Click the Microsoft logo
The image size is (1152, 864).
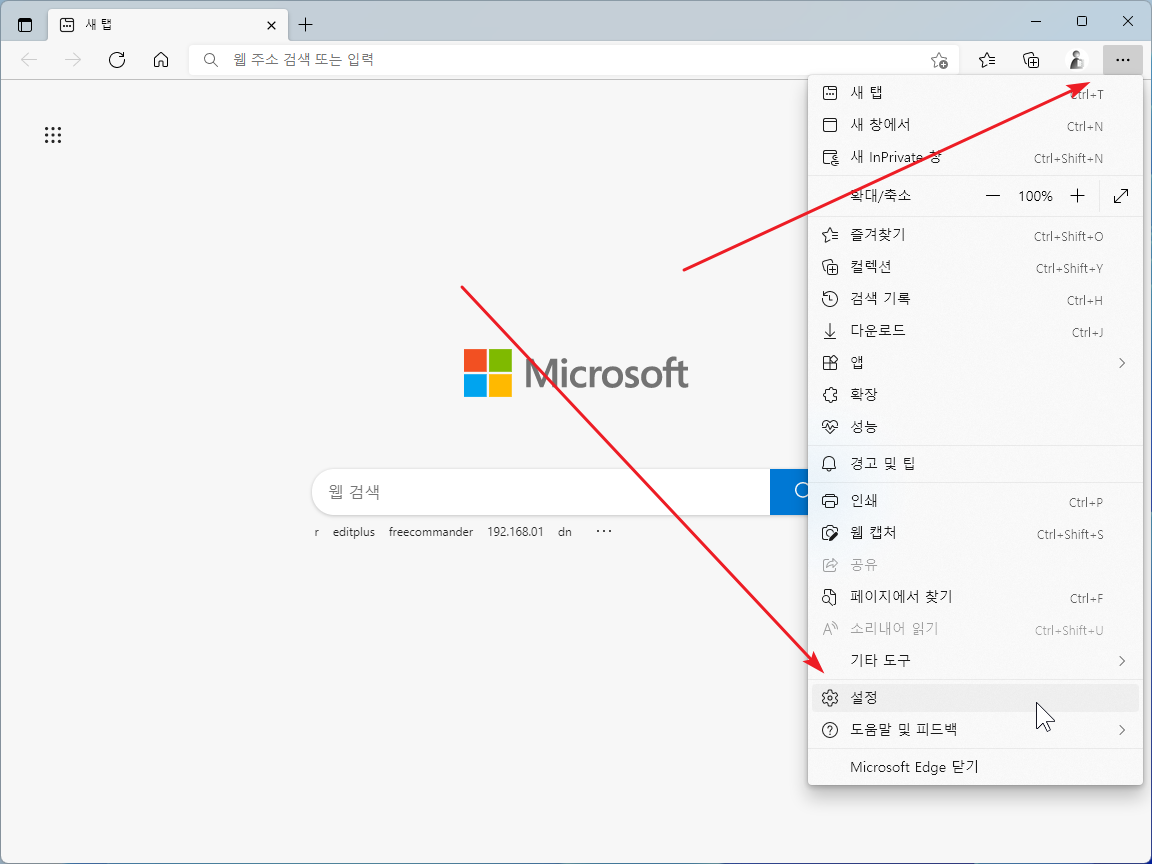point(576,373)
